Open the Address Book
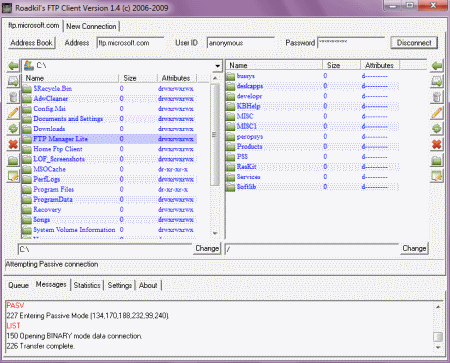Screen dimensions: 450x363 point(31,43)
